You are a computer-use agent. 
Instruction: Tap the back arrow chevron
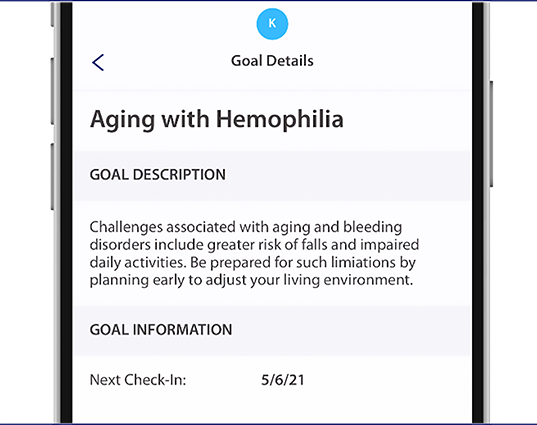[x=98, y=62]
